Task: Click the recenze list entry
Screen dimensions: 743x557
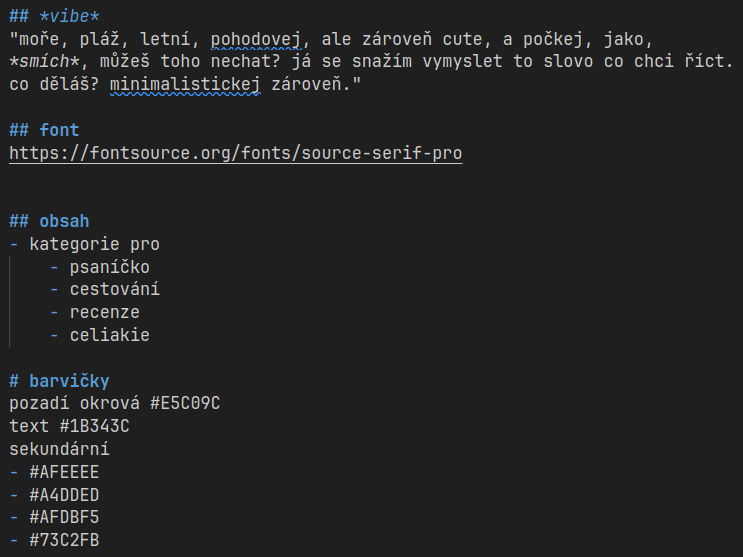Action: [x=104, y=312]
